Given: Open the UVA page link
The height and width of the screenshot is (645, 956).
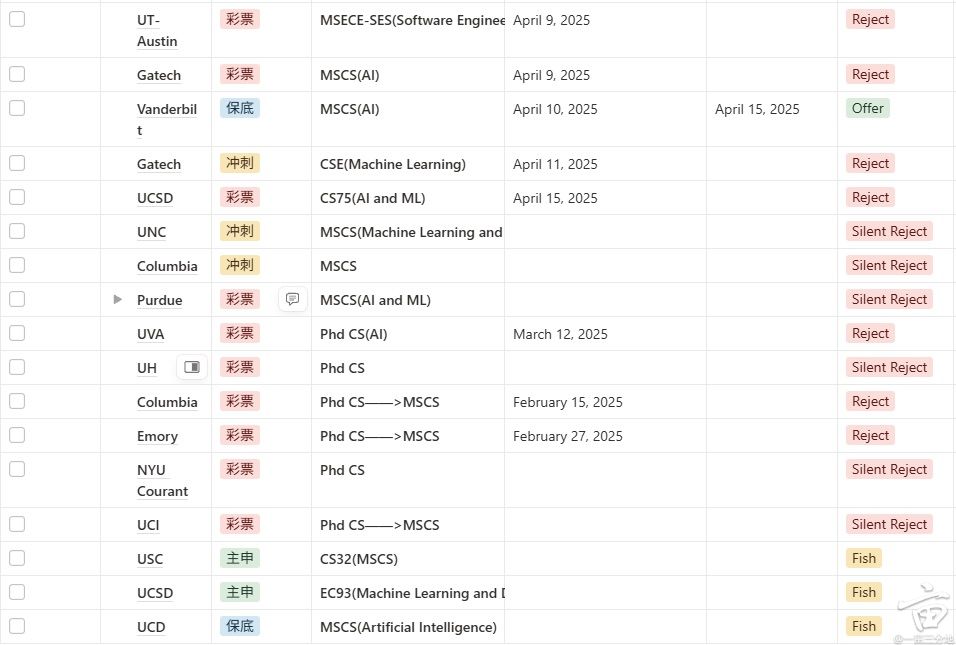Looking at the screenshot, I should point(150,334).
